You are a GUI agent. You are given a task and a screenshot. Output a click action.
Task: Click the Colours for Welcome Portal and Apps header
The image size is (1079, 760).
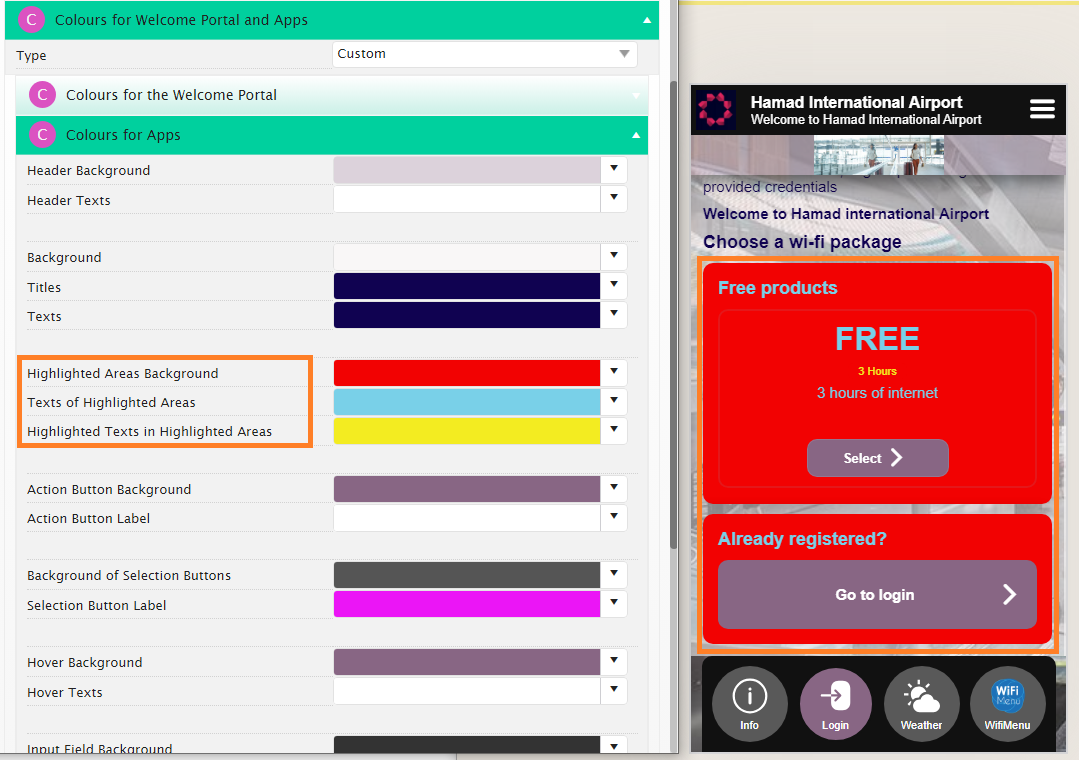(332, 20)
